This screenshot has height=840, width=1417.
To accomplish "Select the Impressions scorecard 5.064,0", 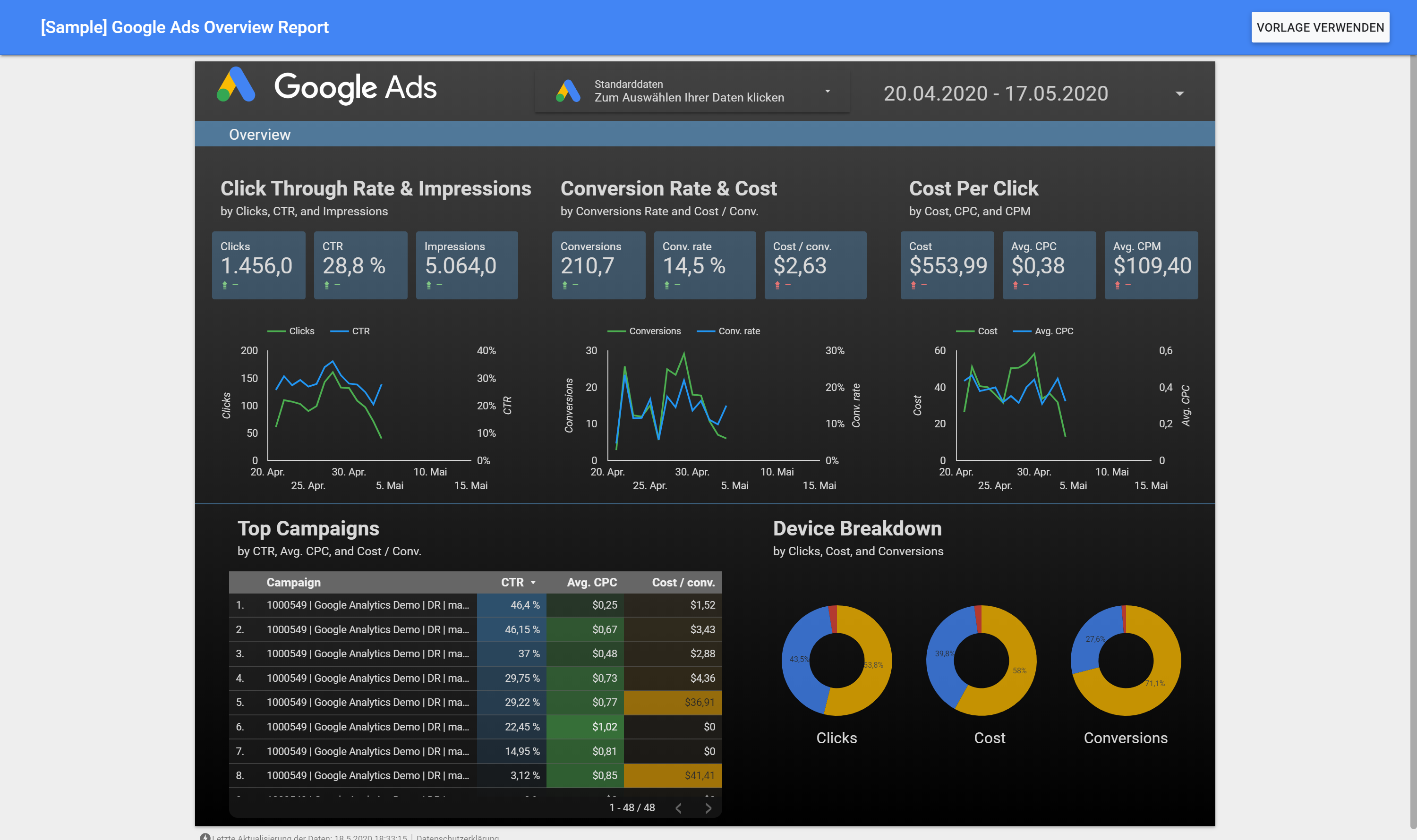I will (467, 265).
